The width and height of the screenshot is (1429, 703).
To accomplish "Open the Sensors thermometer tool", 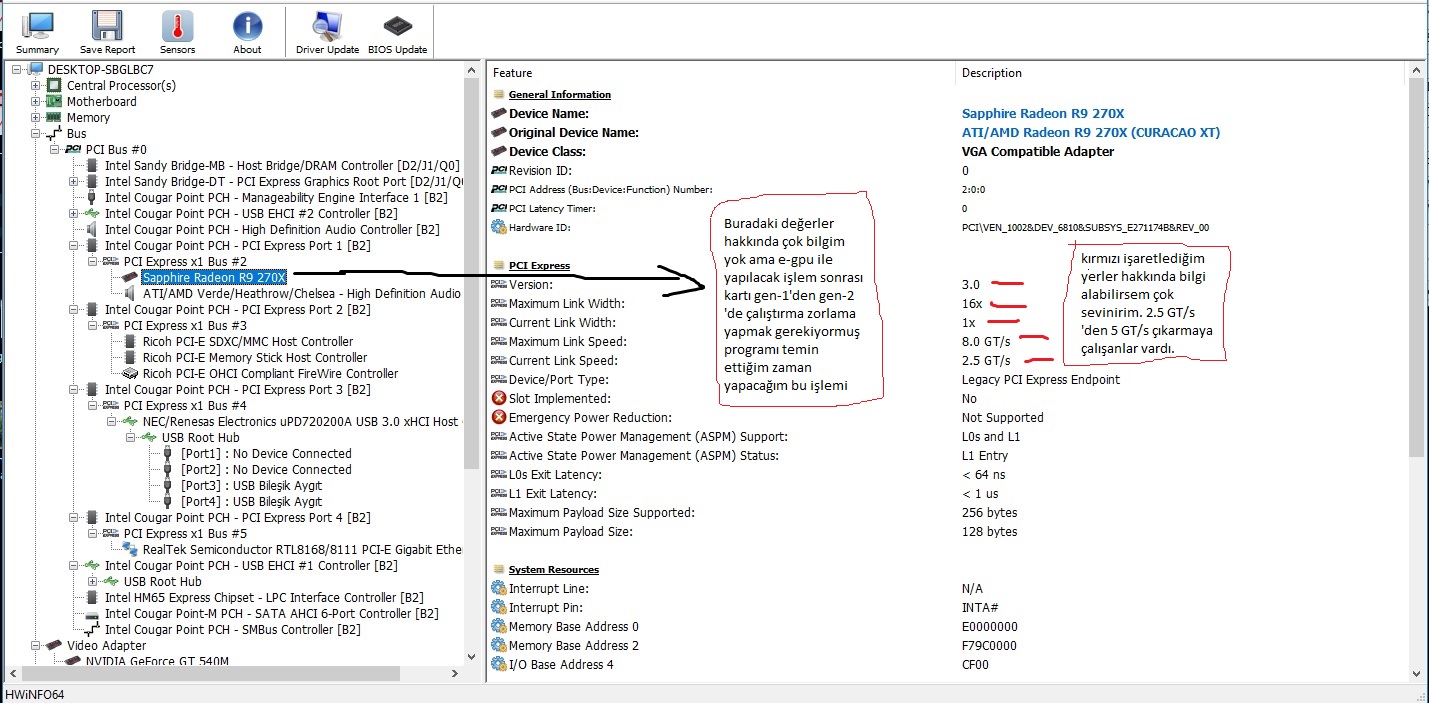I will (x=177, y=32).
